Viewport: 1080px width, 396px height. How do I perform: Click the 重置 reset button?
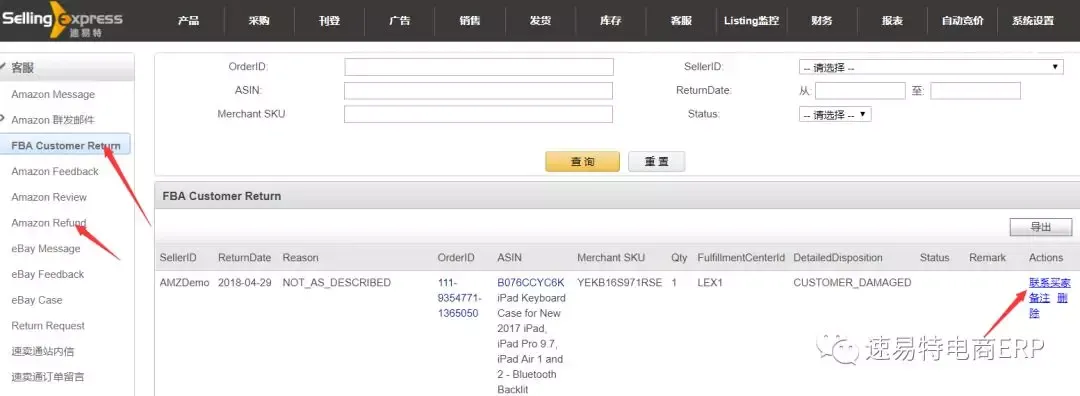(656, 162)
